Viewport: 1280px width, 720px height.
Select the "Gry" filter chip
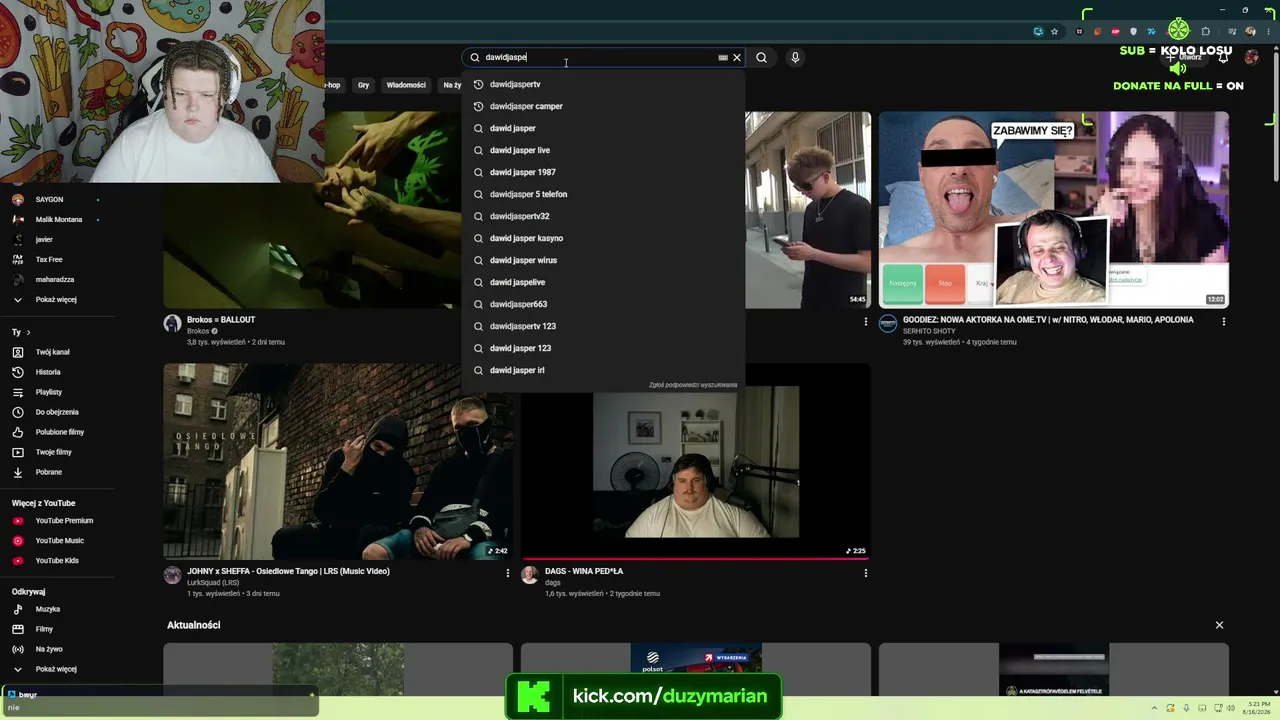click(363, 85)
